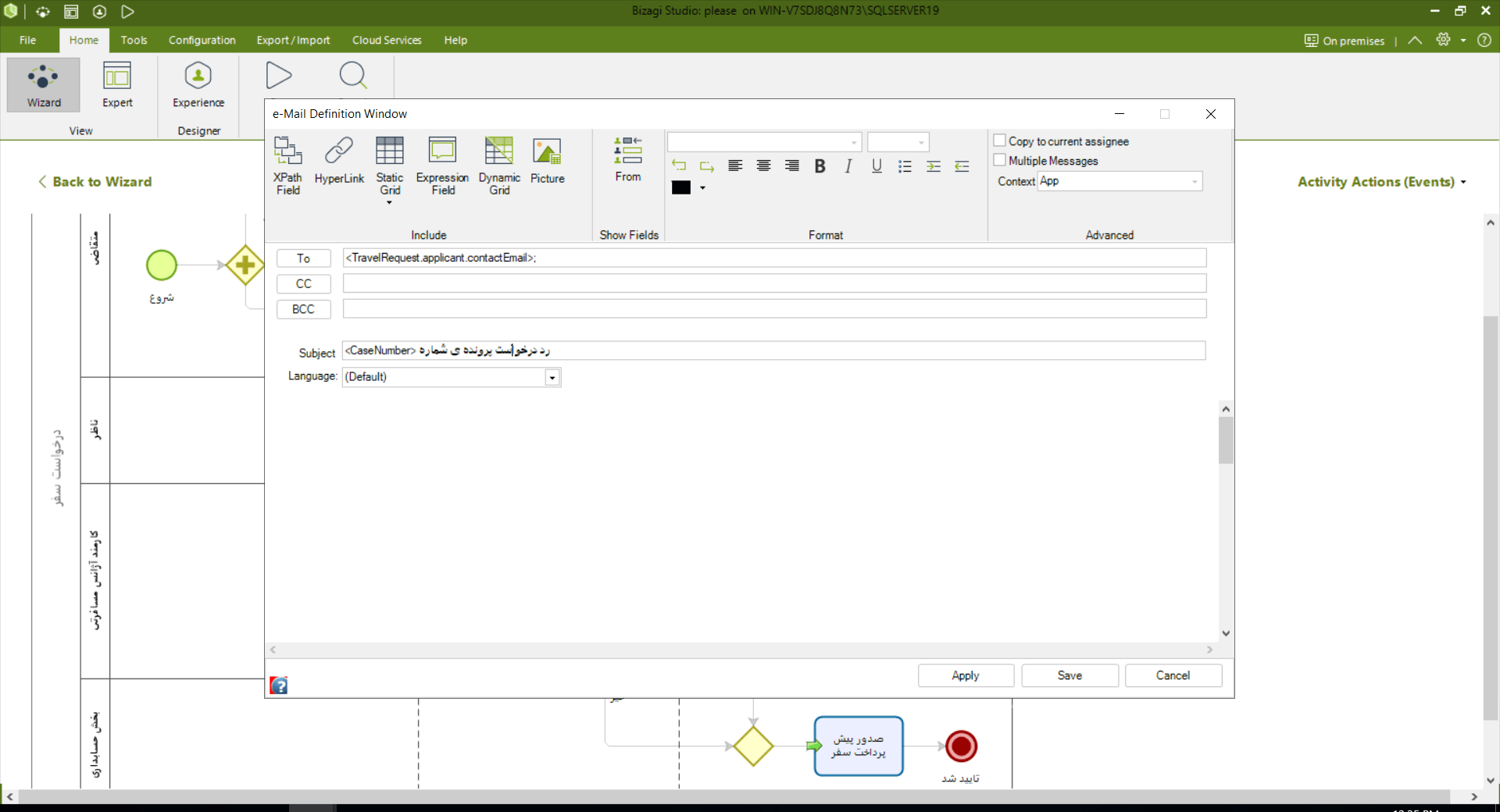Click the Subject text field
1500x812 pixels.
773,351
